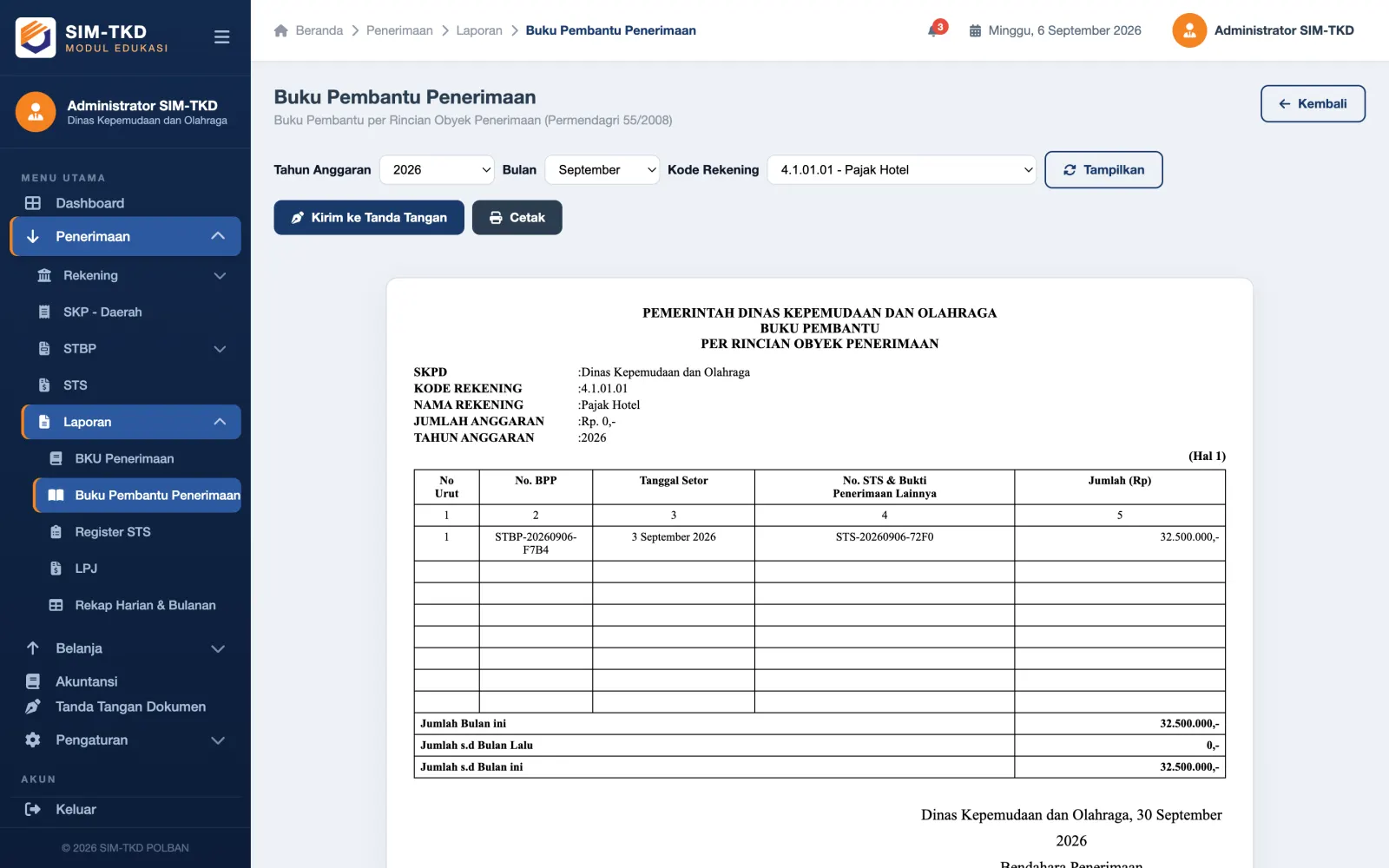Click the BKU Penerimaan book icon
Viewport: 1389px width, 868px height.
point(56,458)
